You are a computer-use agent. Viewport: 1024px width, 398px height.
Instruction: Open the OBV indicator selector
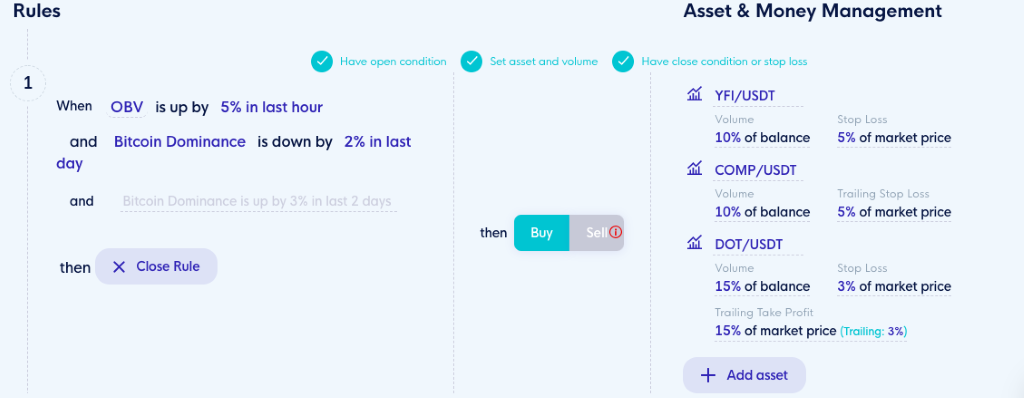click(127, 107)
